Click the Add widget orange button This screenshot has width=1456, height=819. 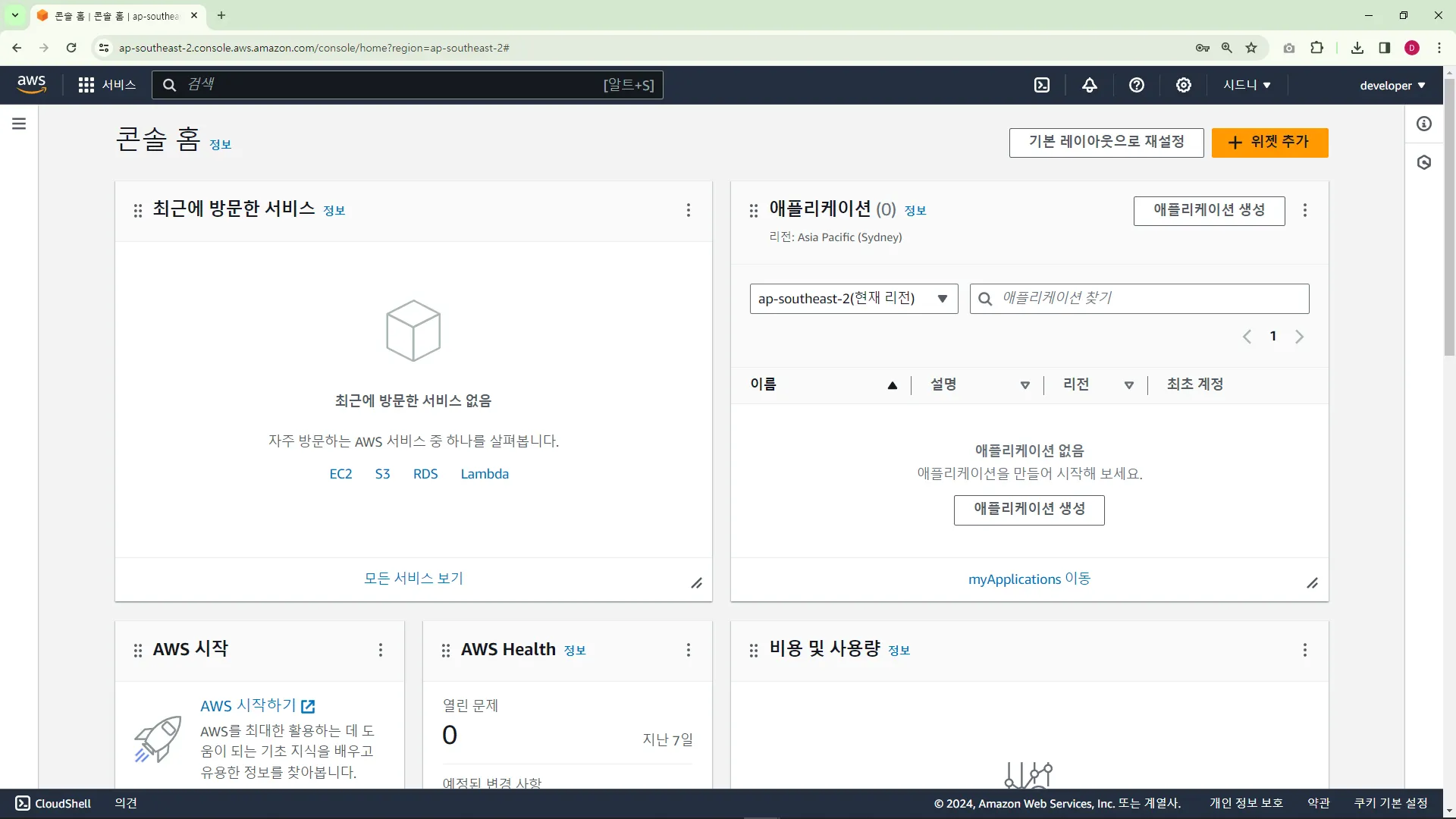1269,143
